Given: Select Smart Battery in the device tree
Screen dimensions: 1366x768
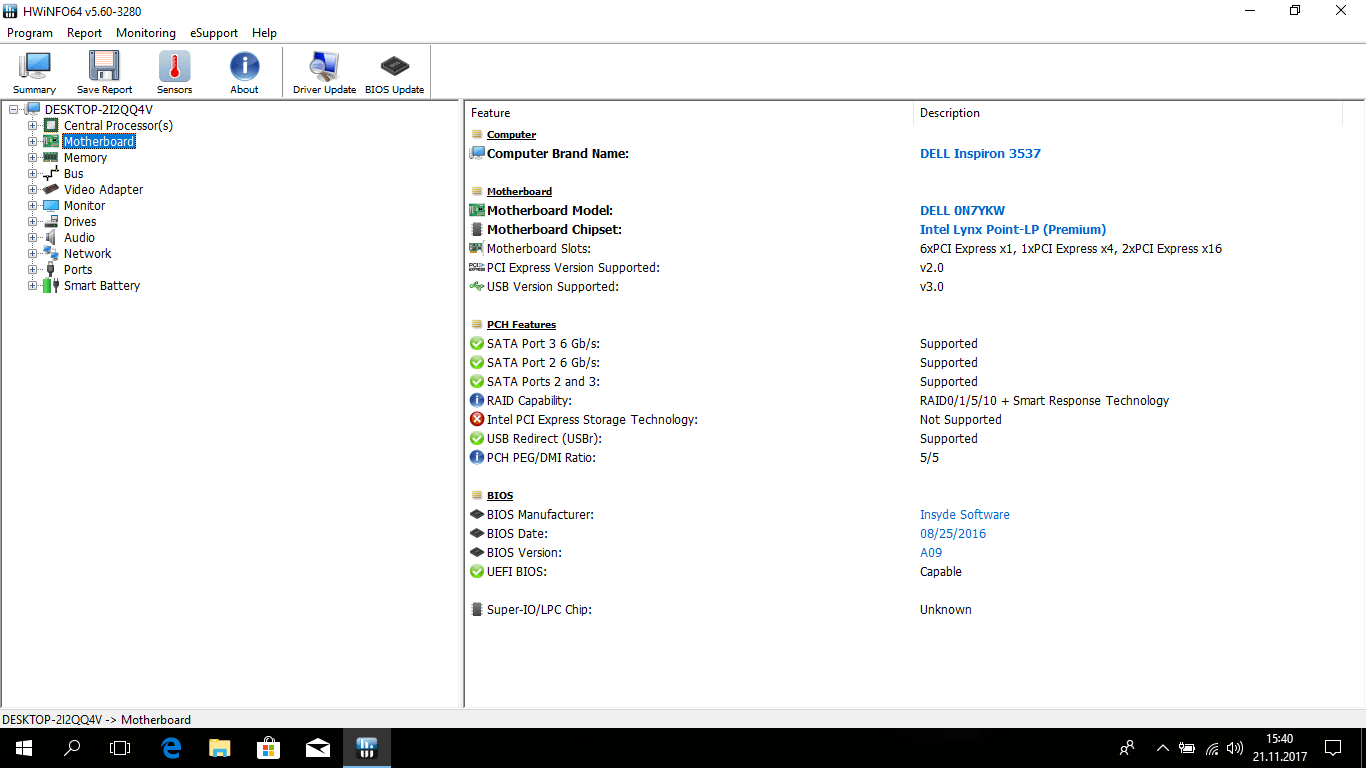Looking at the screenshot, I should 102,285.
